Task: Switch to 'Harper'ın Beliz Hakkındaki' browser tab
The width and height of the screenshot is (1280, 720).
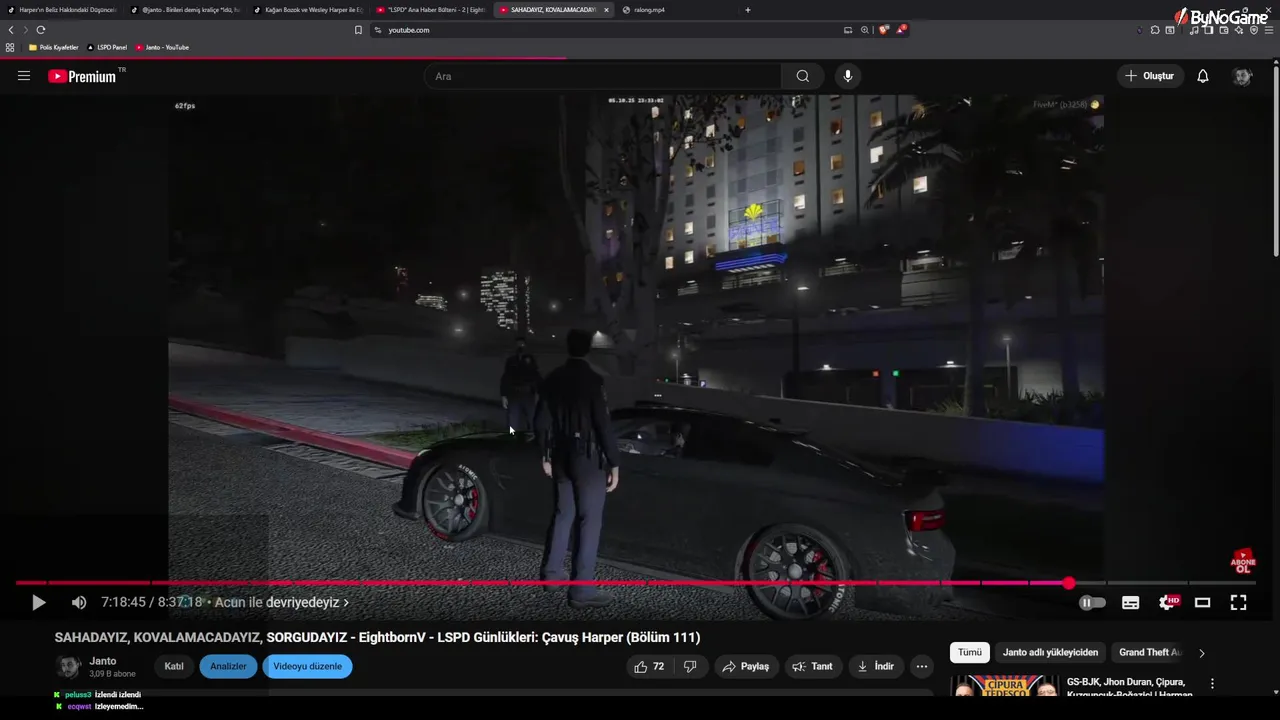Action: point(62,10)
